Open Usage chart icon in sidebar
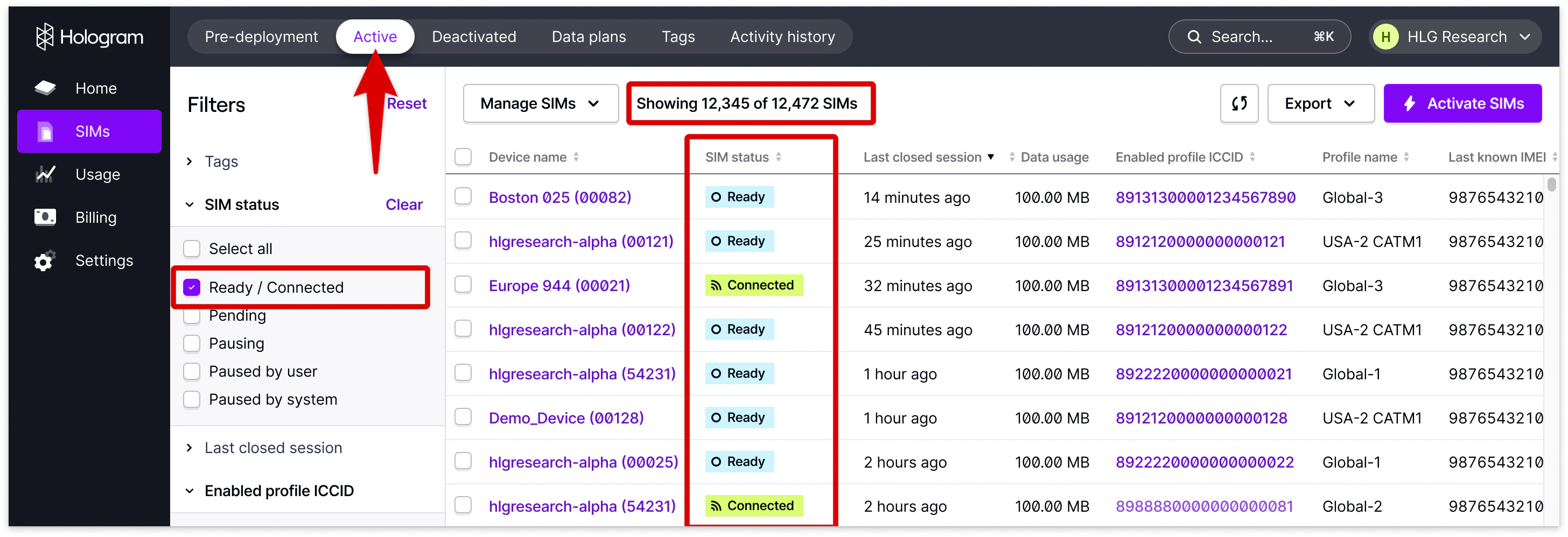The width and height of the screenshot is (1568, 537). pyautogui.click(x=45, y=174)
